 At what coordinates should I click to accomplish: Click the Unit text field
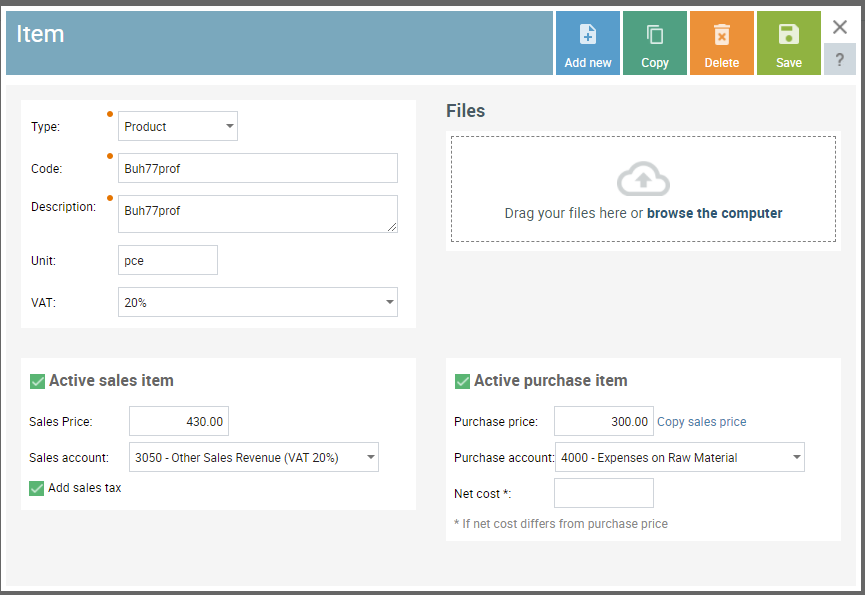coord(168,260)
